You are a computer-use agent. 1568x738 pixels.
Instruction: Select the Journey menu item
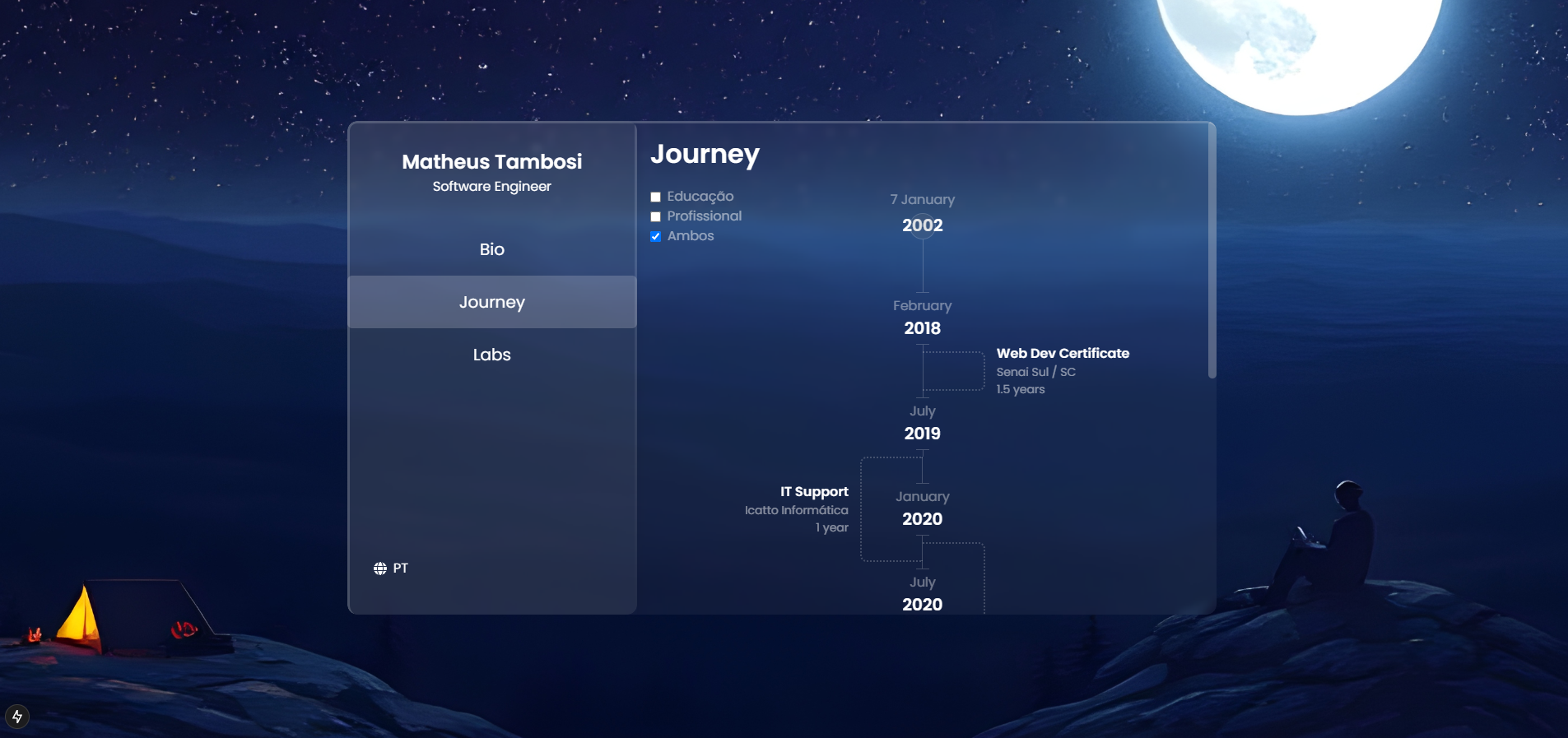(492, 302)
